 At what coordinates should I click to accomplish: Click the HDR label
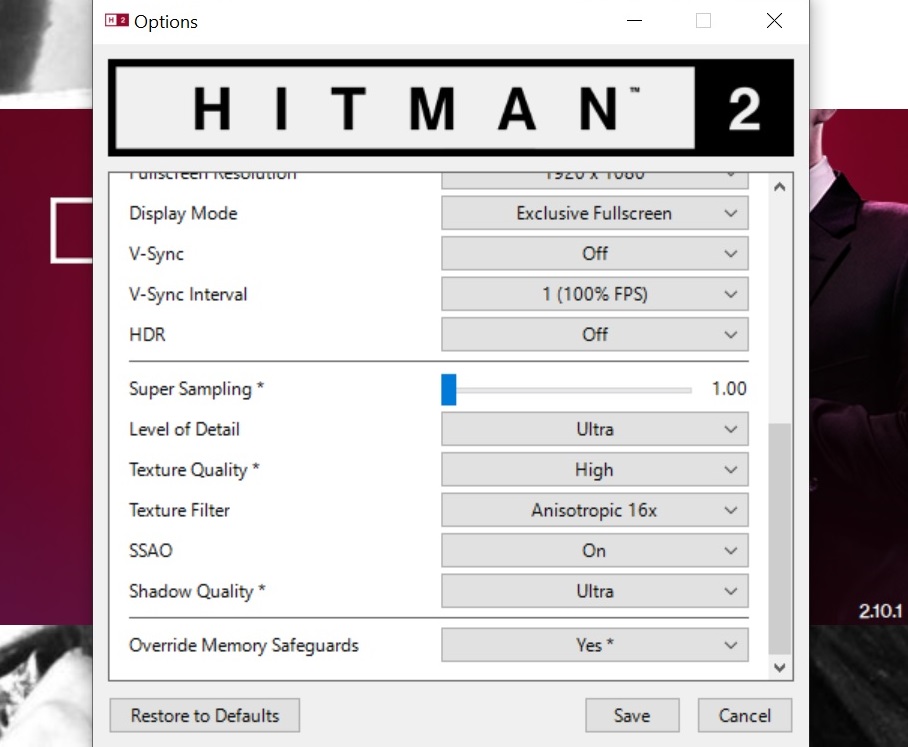coord(147,335)
